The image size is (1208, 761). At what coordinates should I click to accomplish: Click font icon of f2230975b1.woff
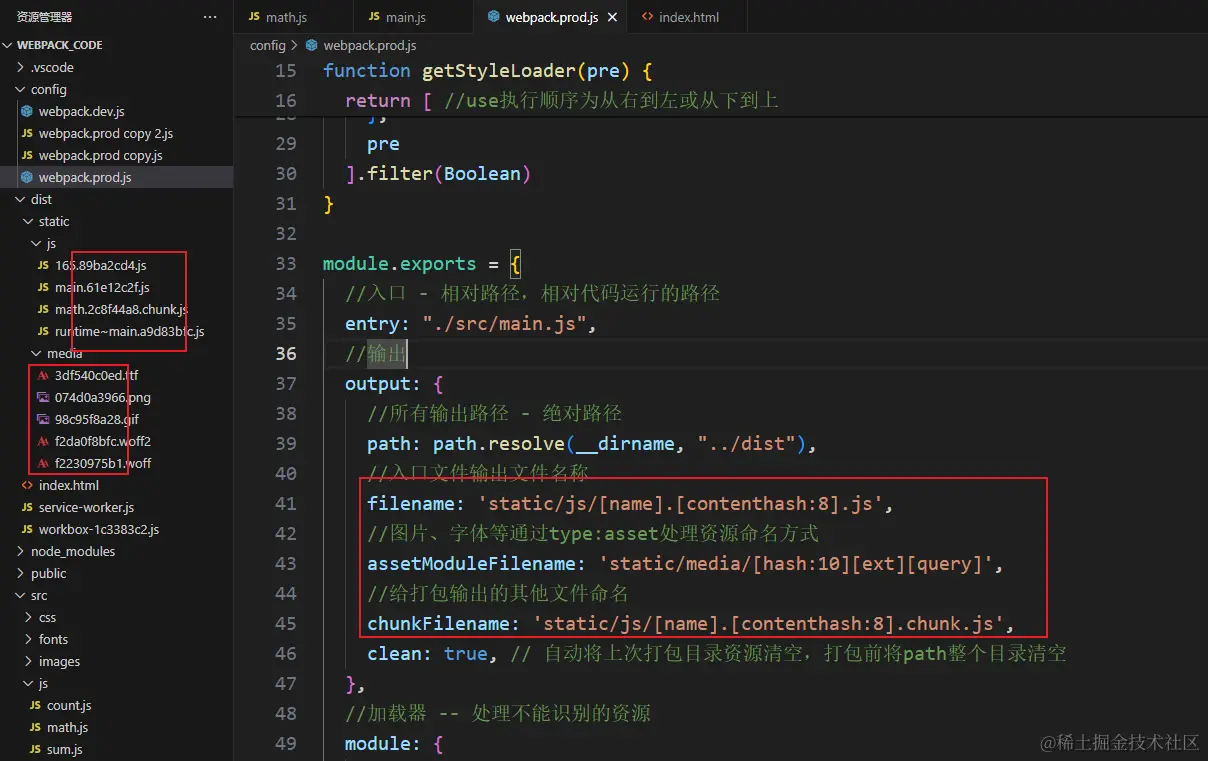tap(43, 463)
